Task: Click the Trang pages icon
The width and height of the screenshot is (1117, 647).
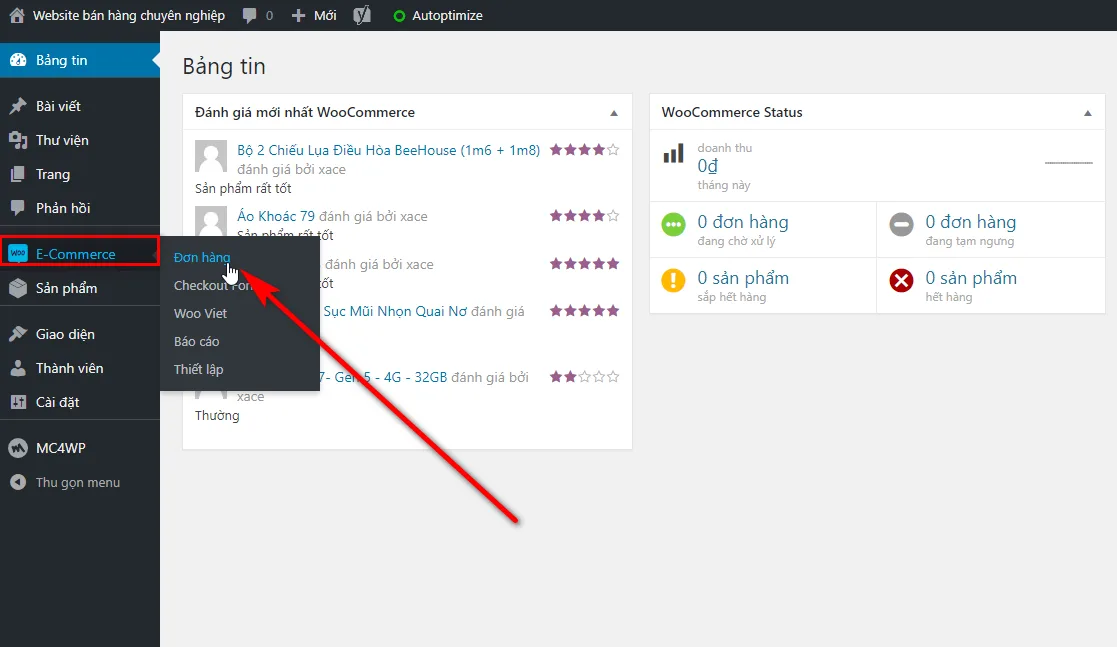Action: coord(18,175)
